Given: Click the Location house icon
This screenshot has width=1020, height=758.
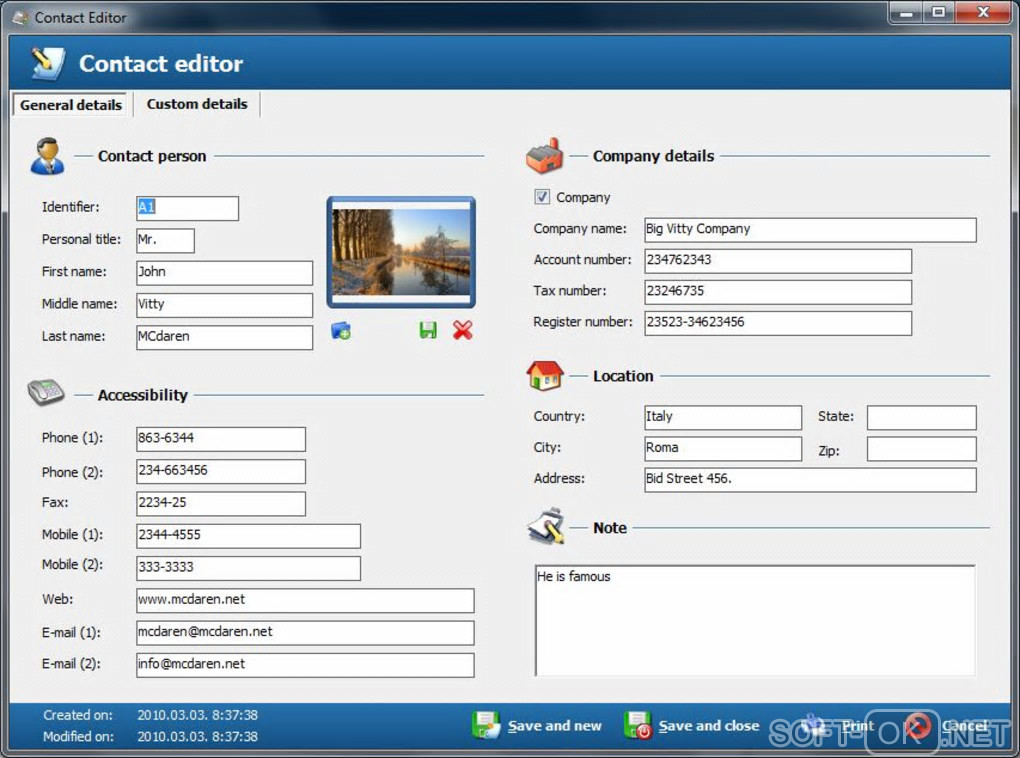Looking at the screenshot, I should point(544,375).
